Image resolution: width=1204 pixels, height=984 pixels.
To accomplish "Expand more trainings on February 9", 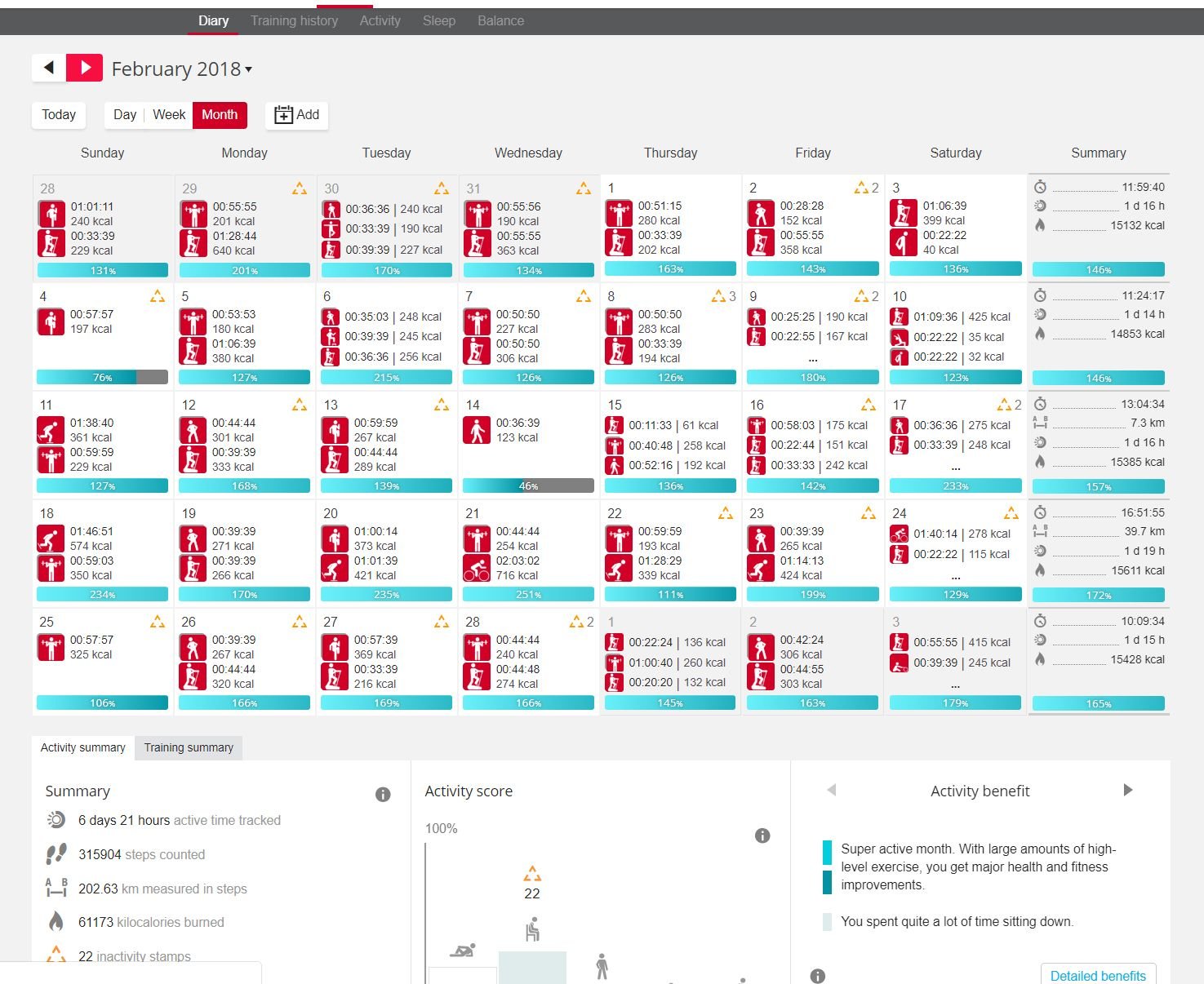I will [812, 358].
